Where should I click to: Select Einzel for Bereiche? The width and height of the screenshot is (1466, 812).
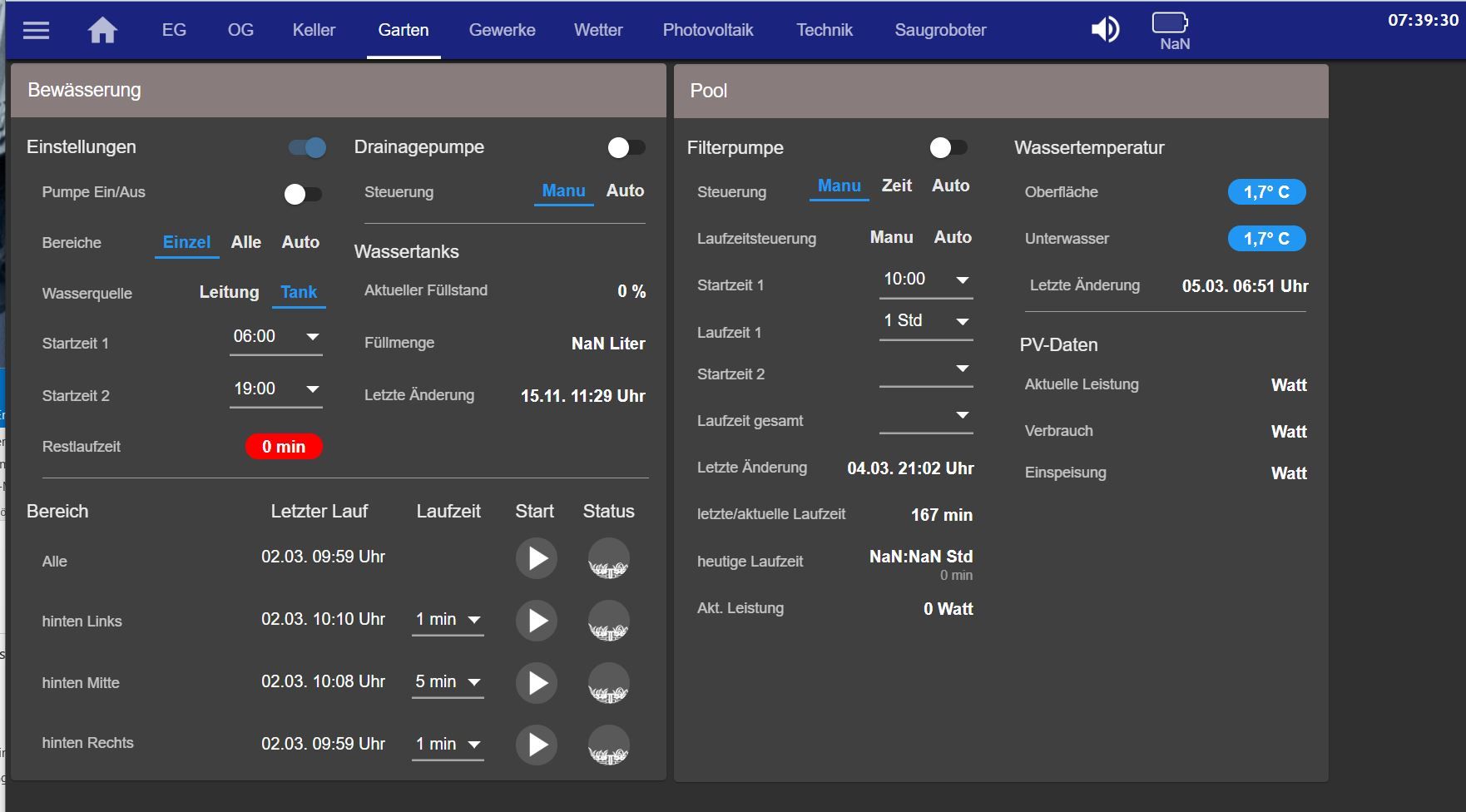point(186,243)
